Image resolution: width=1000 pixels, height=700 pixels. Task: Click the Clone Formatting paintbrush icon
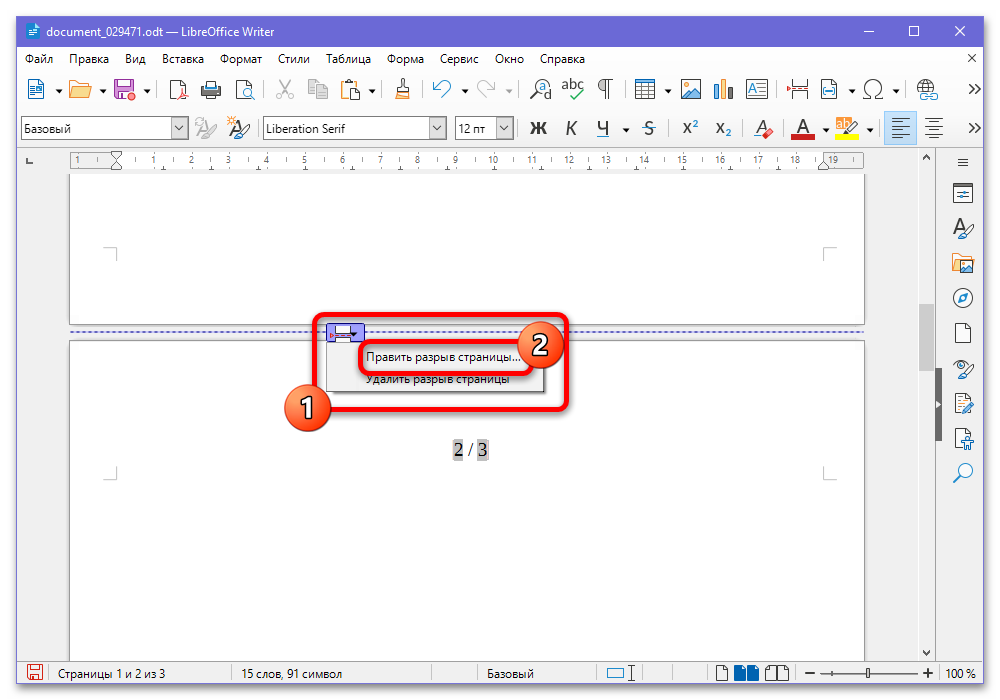pyautogui.click(x=402, y=90)
